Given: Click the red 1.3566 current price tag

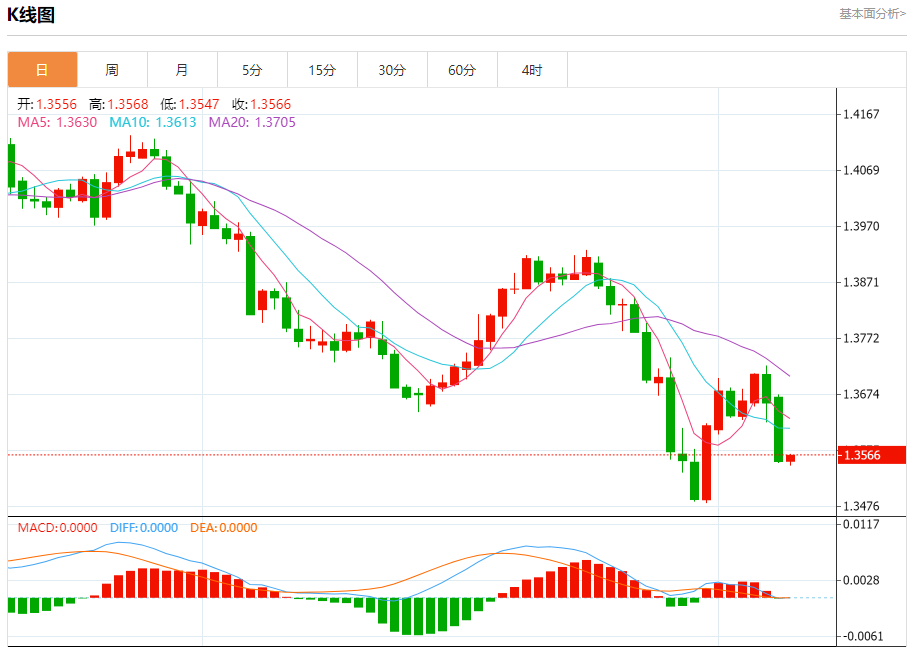Looking at the screenshot, I should point(861,456).
